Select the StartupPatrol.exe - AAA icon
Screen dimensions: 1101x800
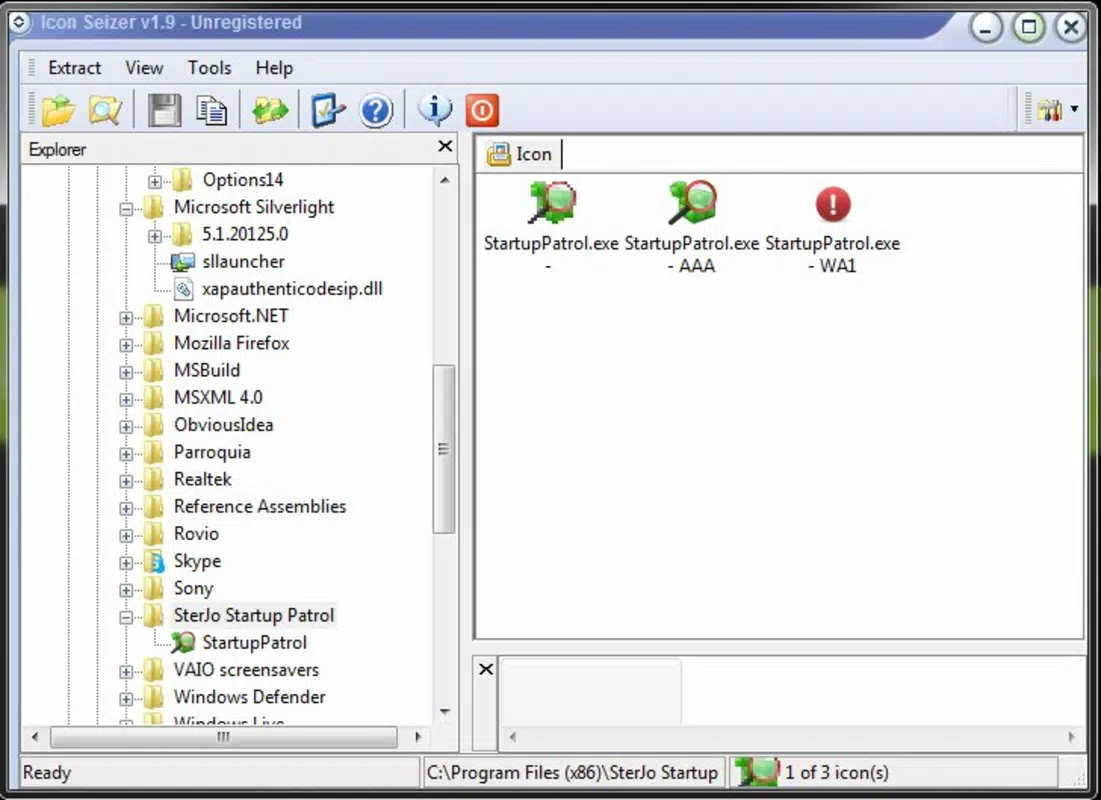(x=692, y=202)
